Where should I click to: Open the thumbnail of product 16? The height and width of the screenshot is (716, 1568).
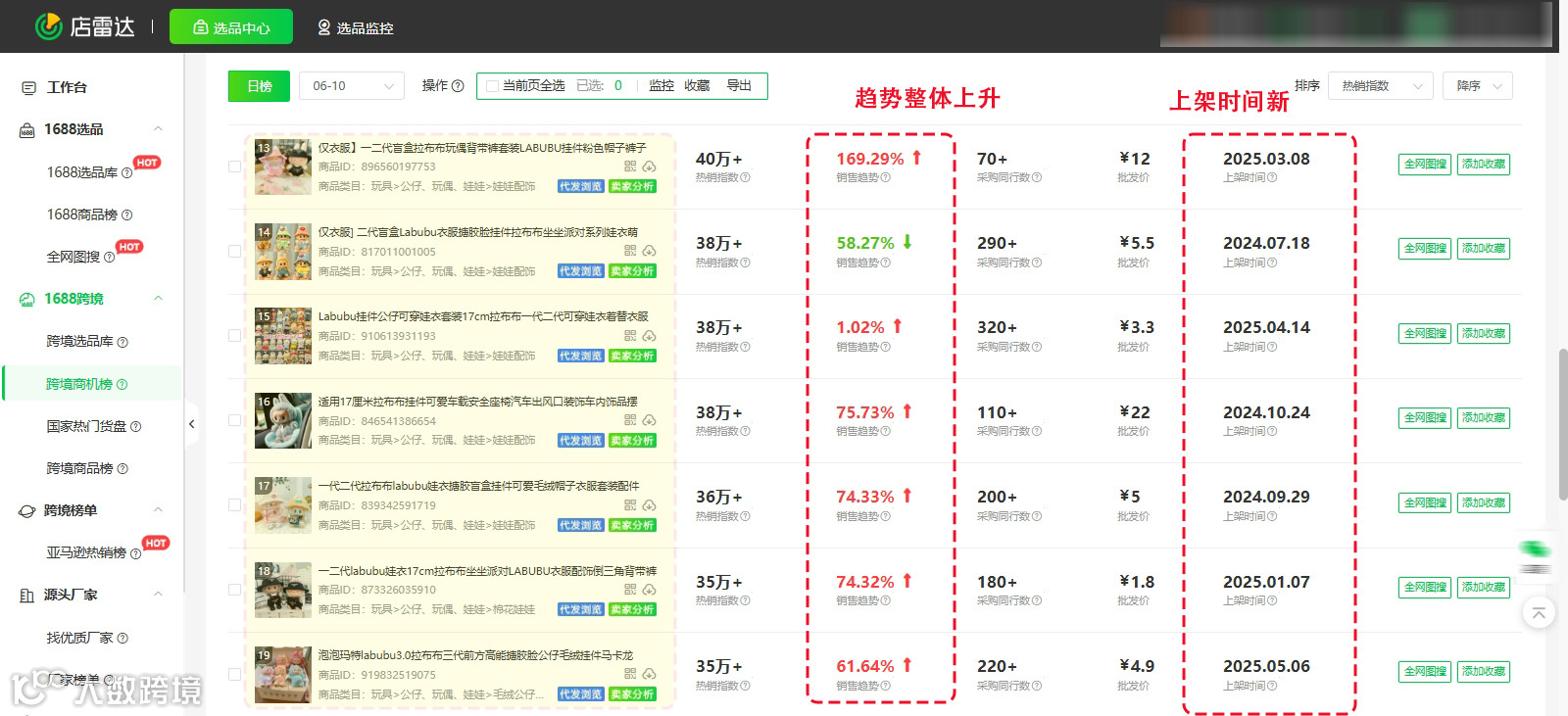point(283,421)
